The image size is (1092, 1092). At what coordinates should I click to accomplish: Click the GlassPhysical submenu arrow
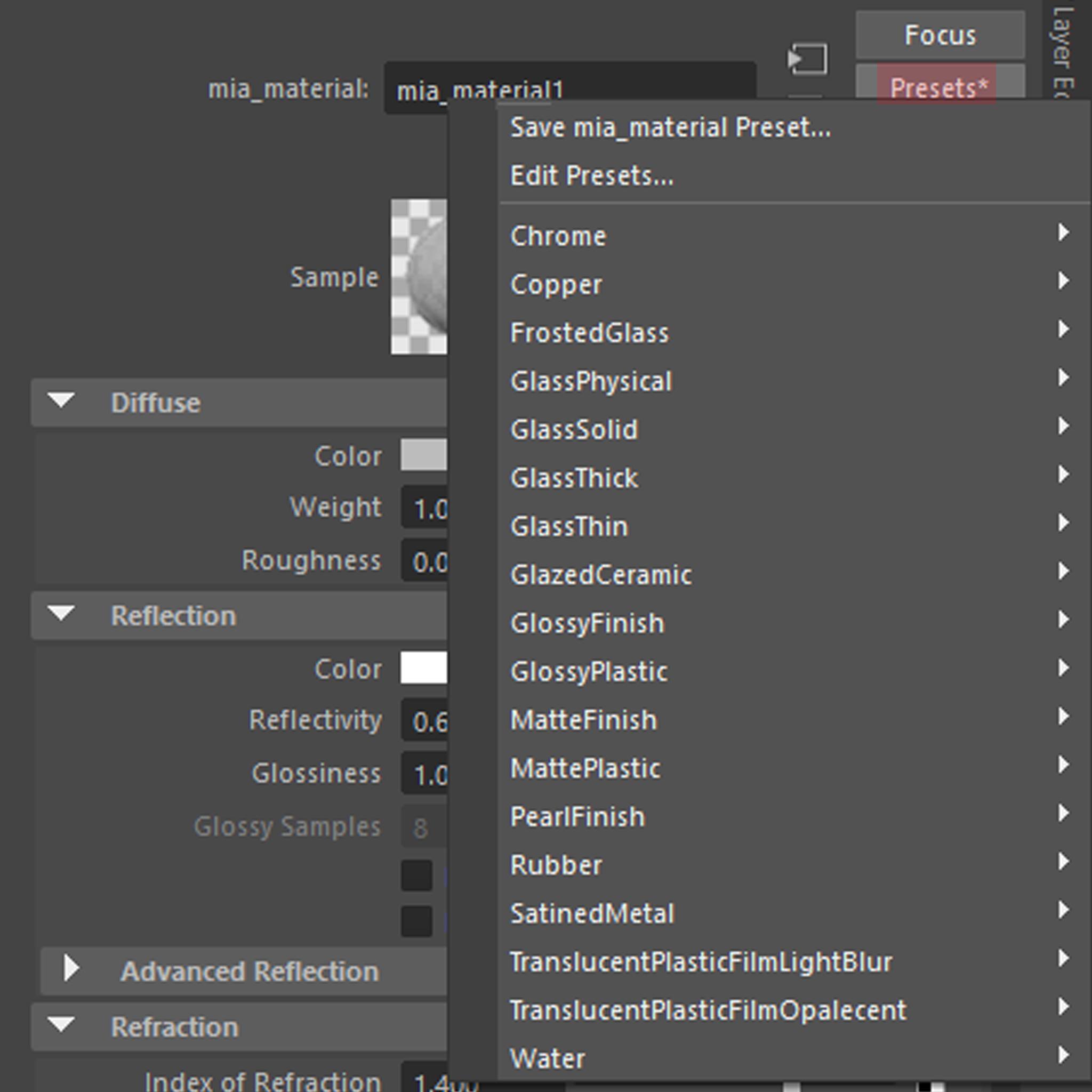(x=1063, y=378)
